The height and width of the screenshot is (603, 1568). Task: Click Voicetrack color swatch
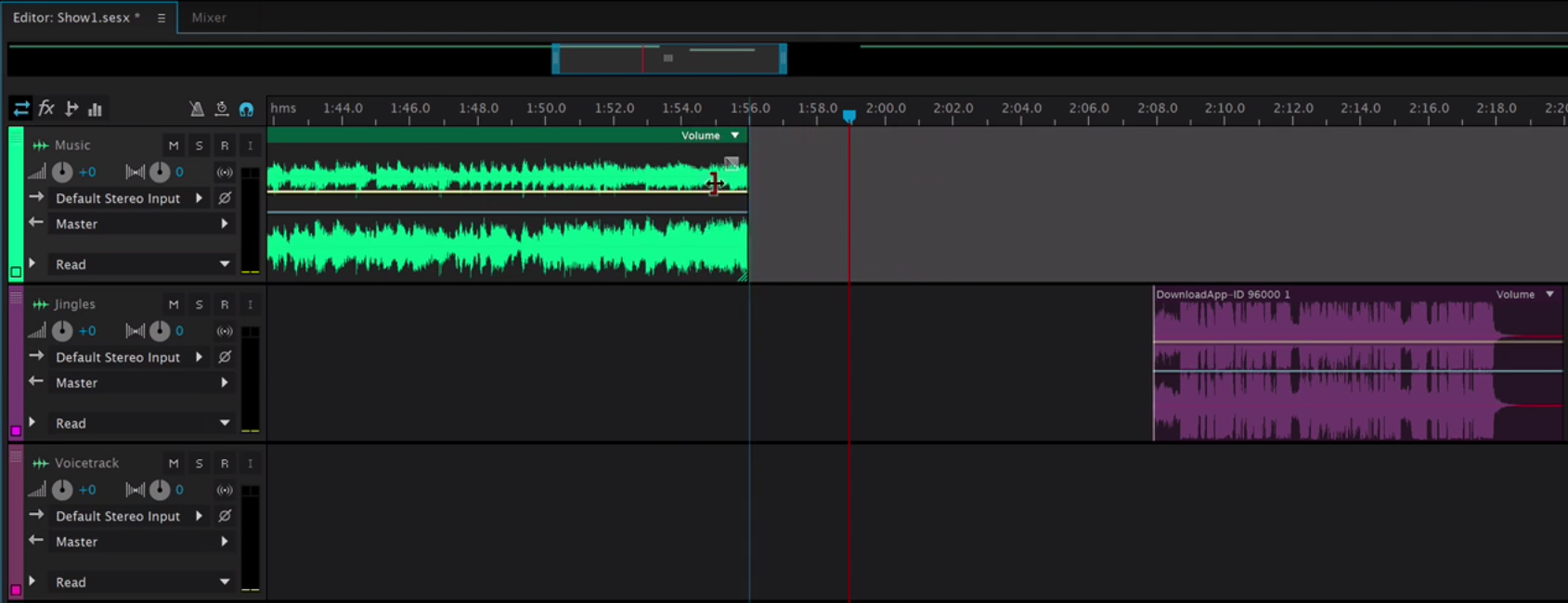(x=16, y=590)
